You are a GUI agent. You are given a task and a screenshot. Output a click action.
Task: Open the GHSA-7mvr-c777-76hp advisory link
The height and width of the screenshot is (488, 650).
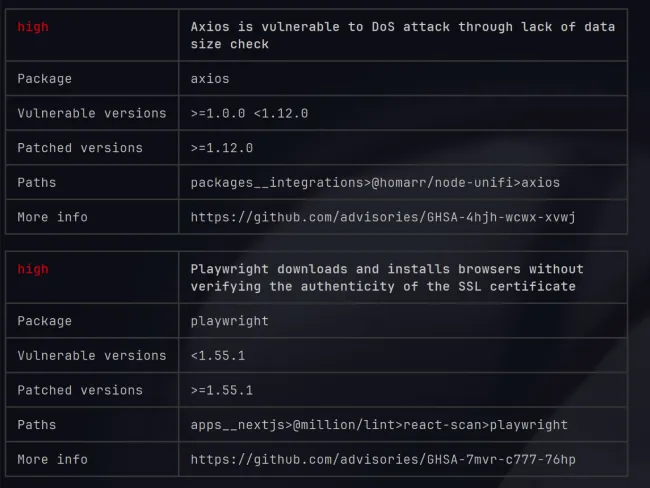(x=383, y=459)
